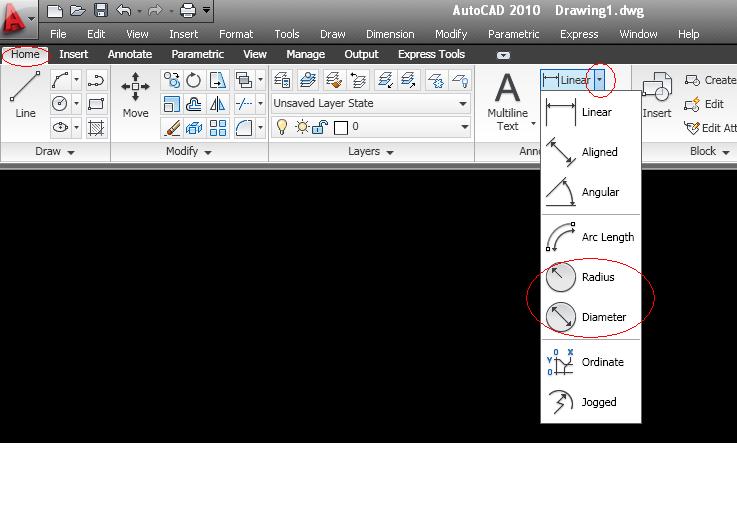
Task: Click Create in the Block panel
Action: [710, 80]
